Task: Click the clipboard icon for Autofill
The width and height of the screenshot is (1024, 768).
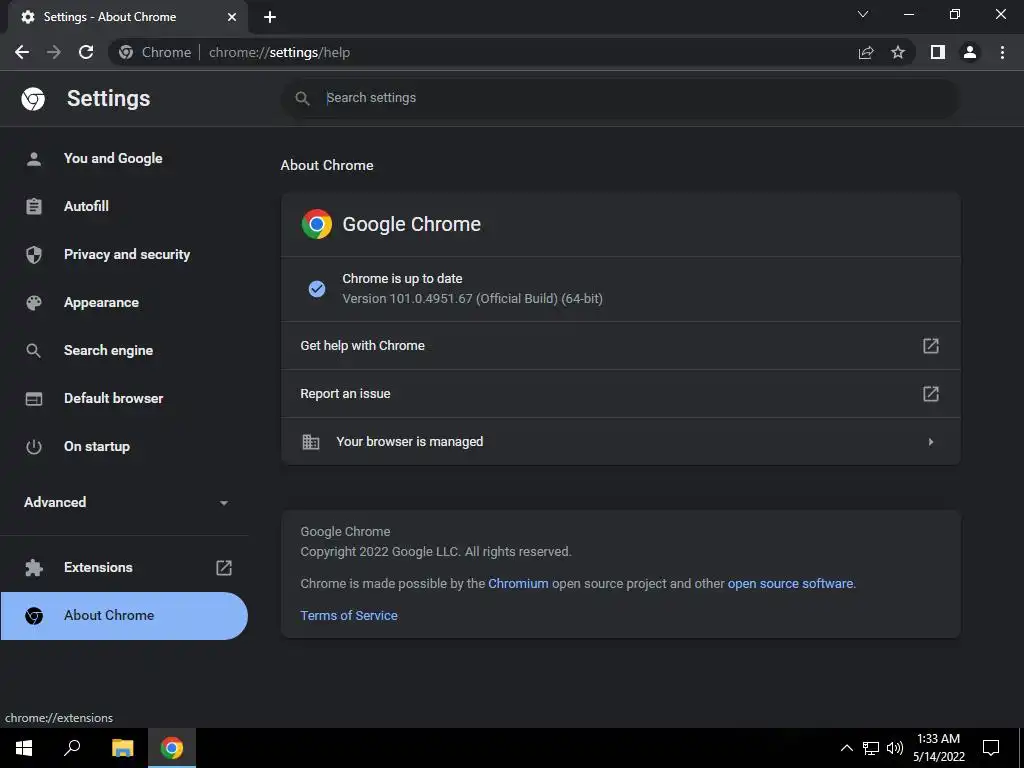Action: [x=34, y=206]
